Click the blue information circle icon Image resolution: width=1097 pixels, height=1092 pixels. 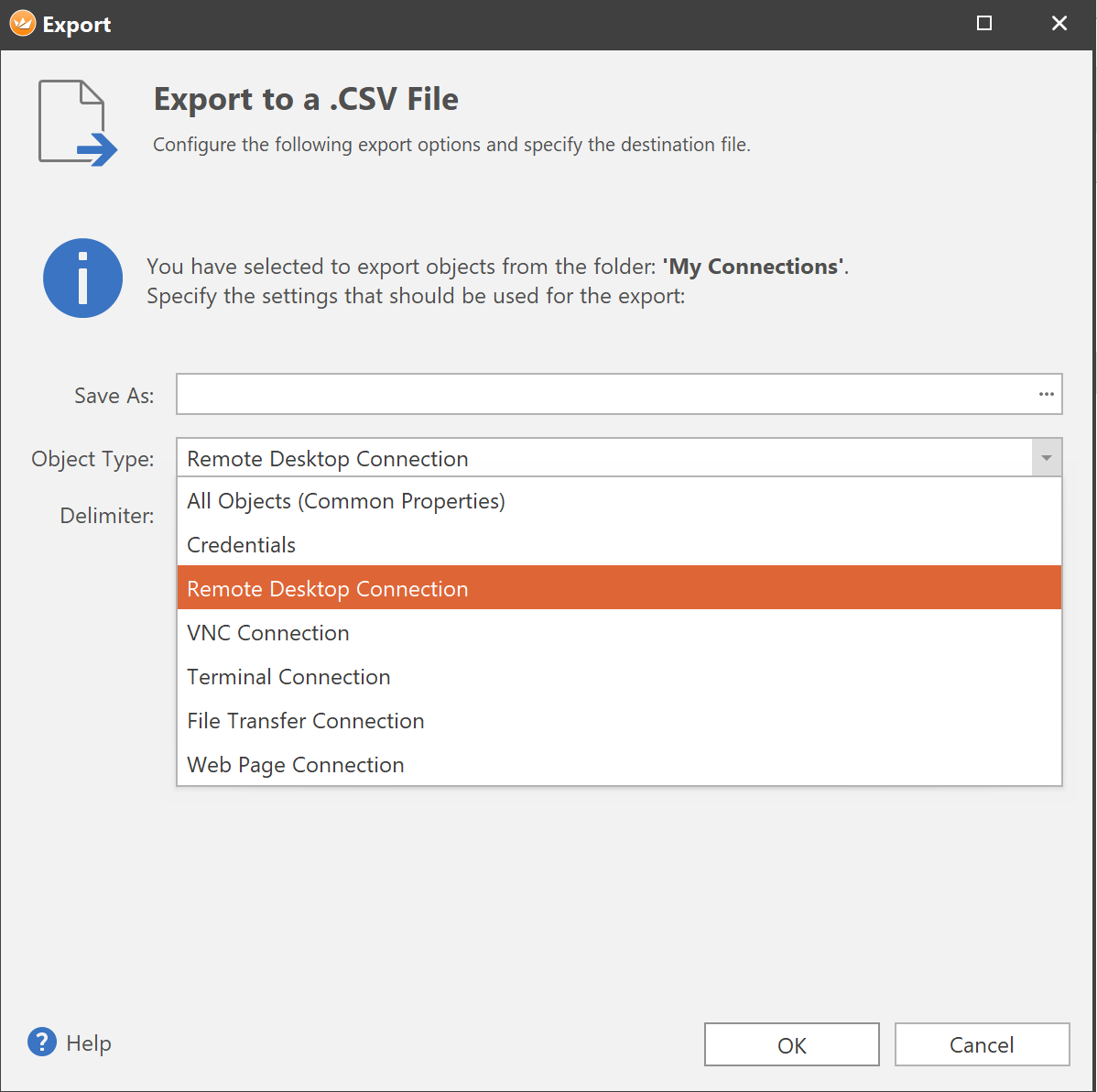coord(82,278)
